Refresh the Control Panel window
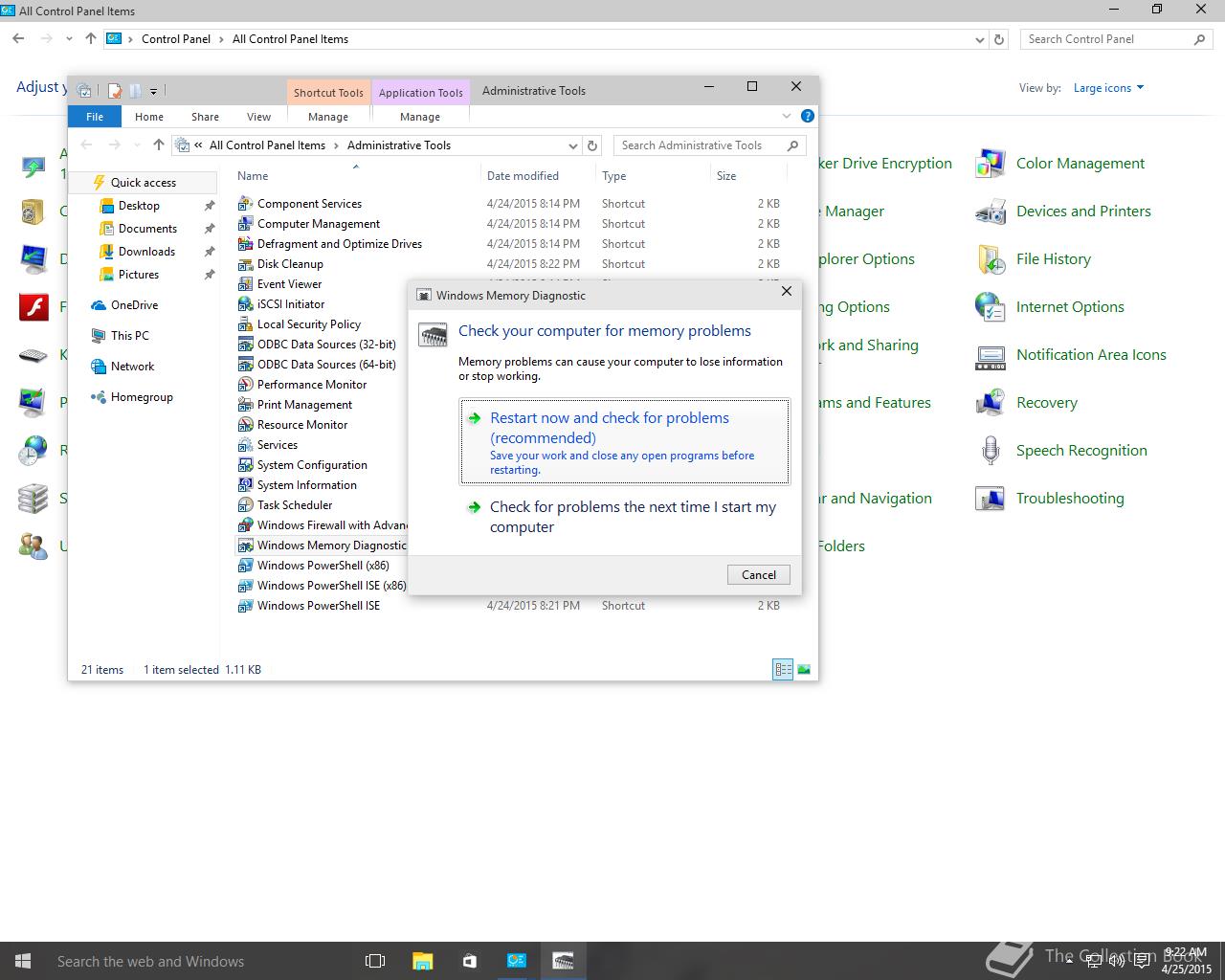This screenshot has width=1225, height=980. (999, 40)
